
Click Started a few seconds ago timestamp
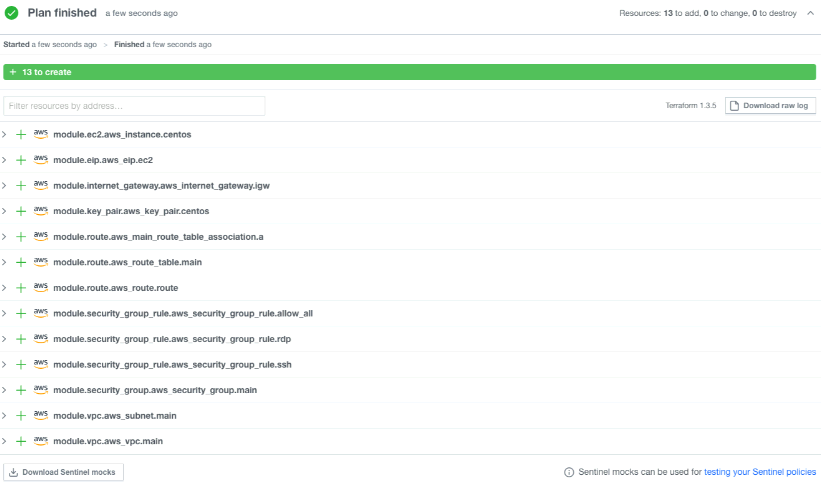tap(50, 45)
